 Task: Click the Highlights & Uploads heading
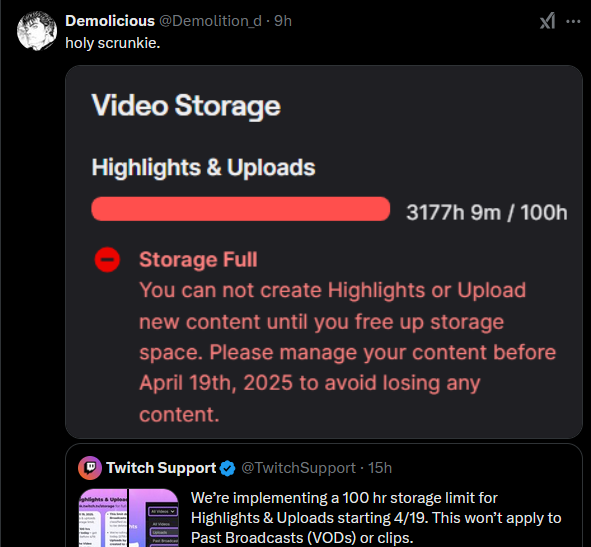coord(204,167)
